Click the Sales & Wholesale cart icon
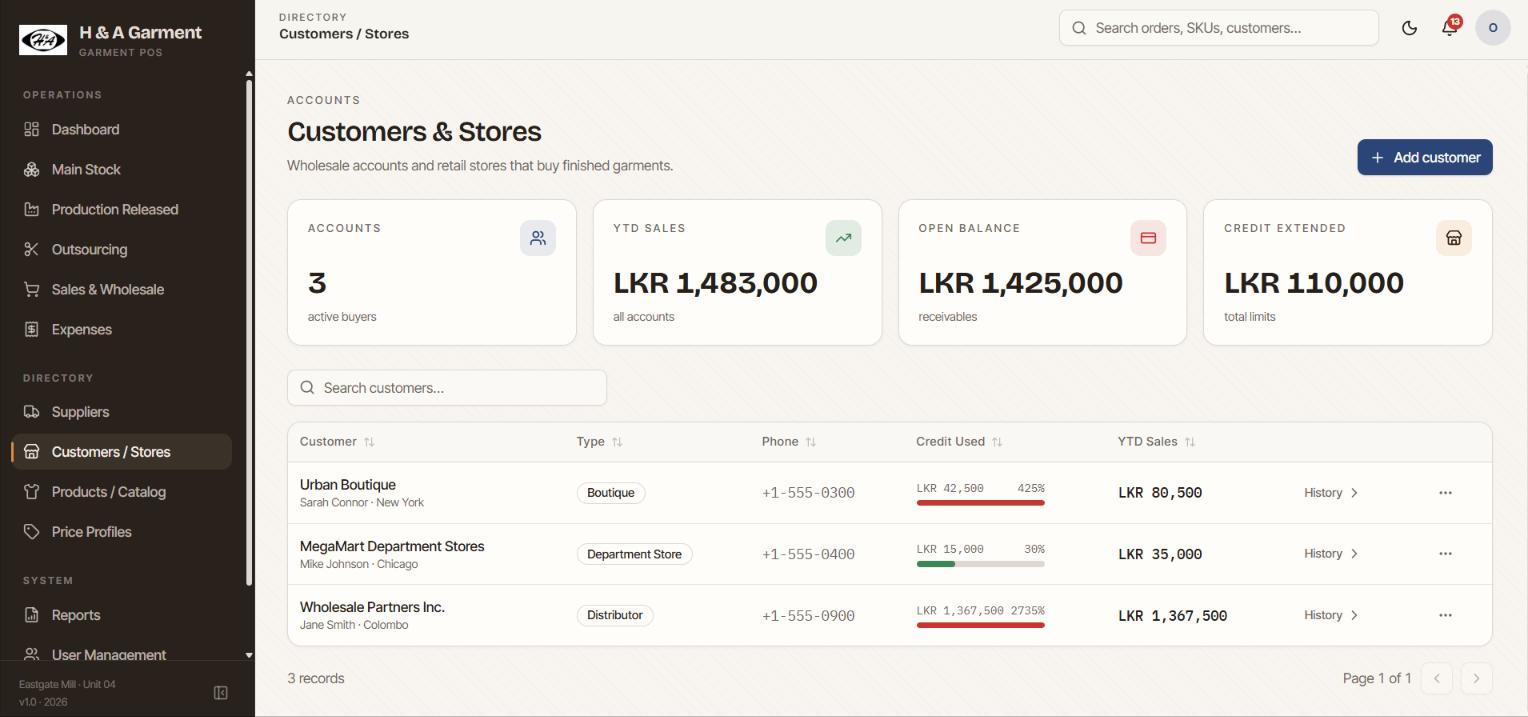The image size is (1528, 717). pyautogui.click(x=31, y=289)
